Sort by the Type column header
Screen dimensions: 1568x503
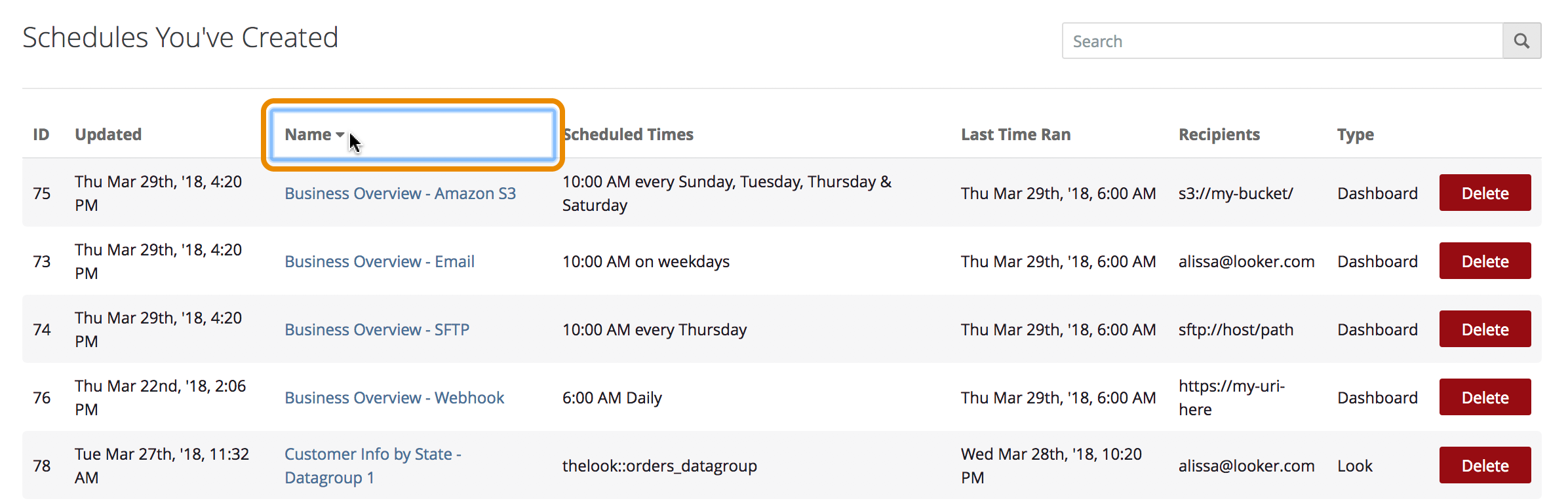coord(1355,135)
